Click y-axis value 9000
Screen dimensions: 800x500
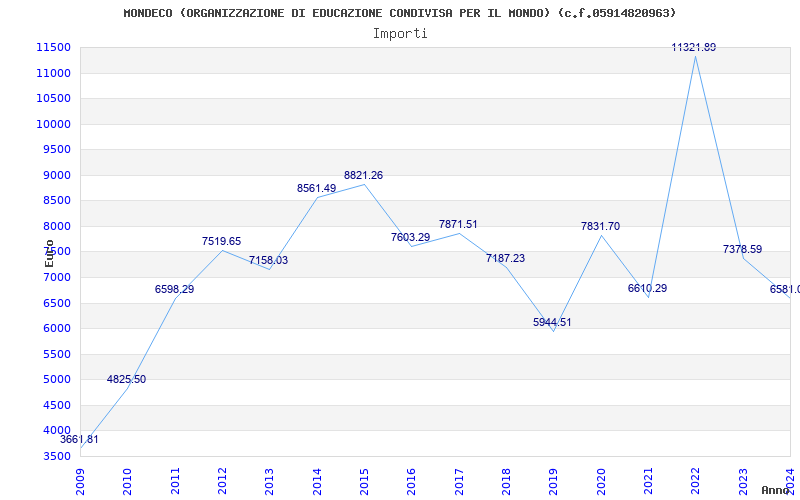[x=57, y=175]
